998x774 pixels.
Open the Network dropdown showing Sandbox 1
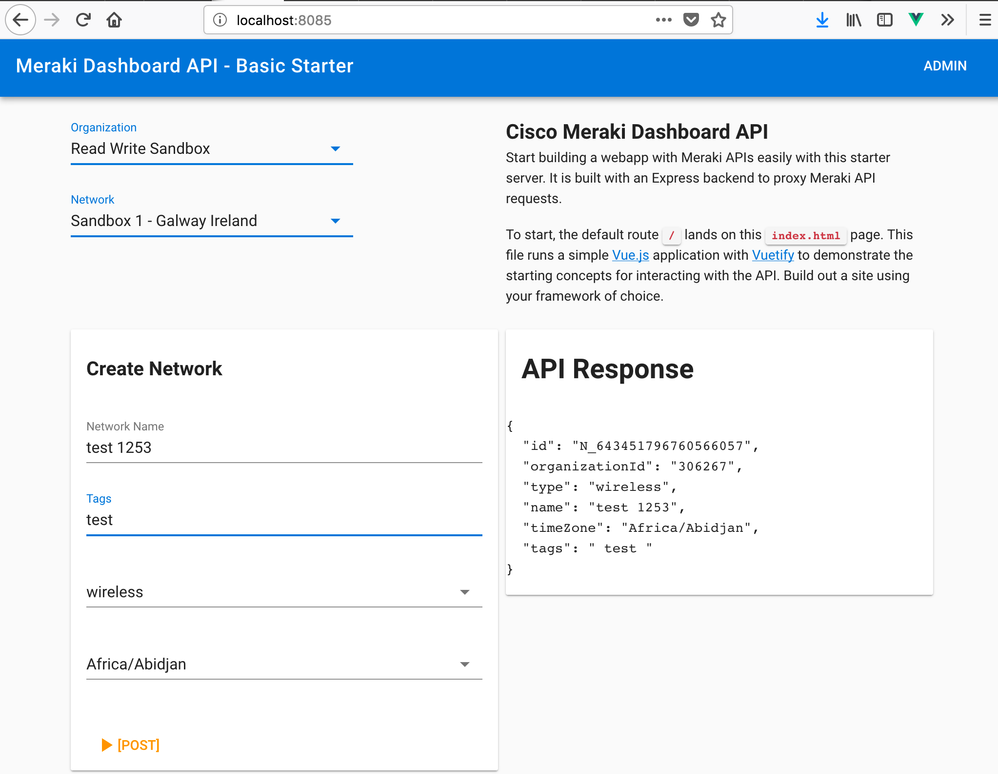pyautogui.click(x=334, y=221)
